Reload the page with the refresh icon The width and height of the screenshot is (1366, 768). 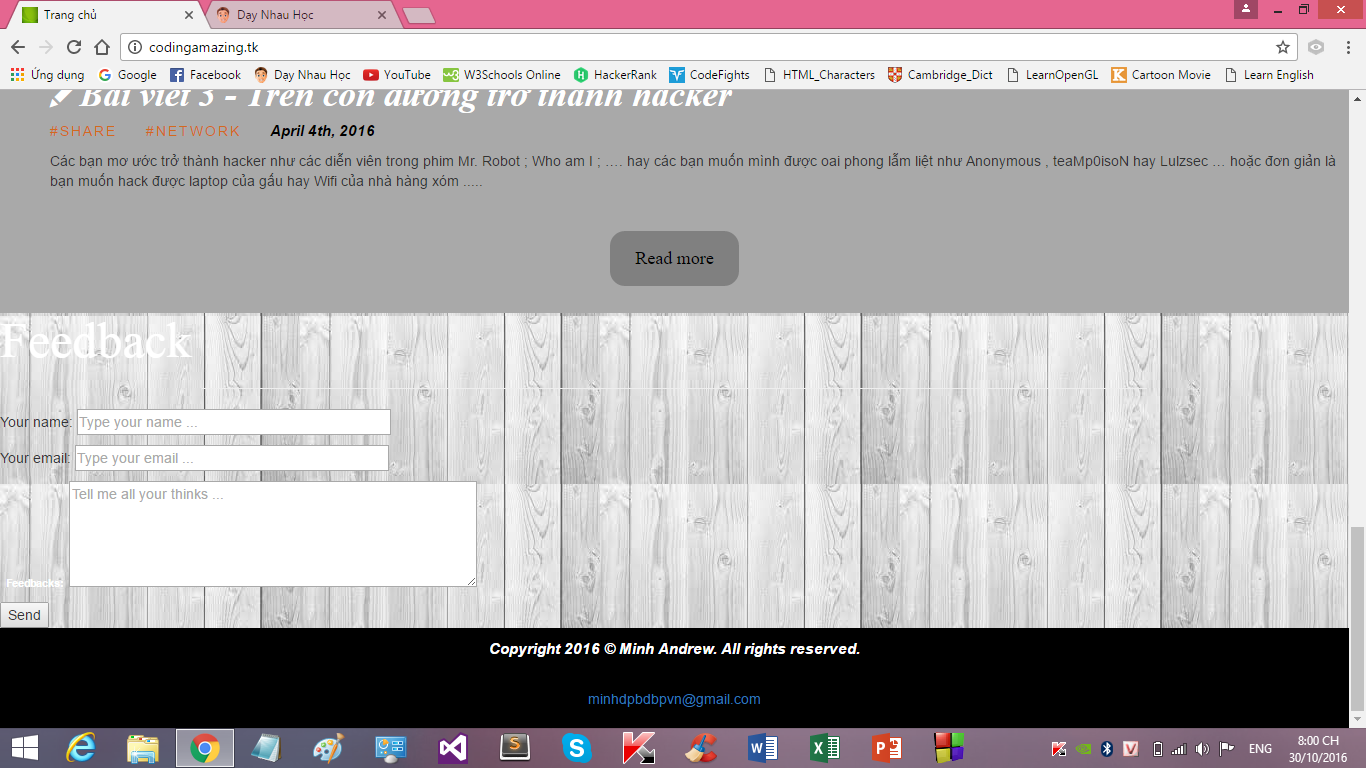point(74,47)
